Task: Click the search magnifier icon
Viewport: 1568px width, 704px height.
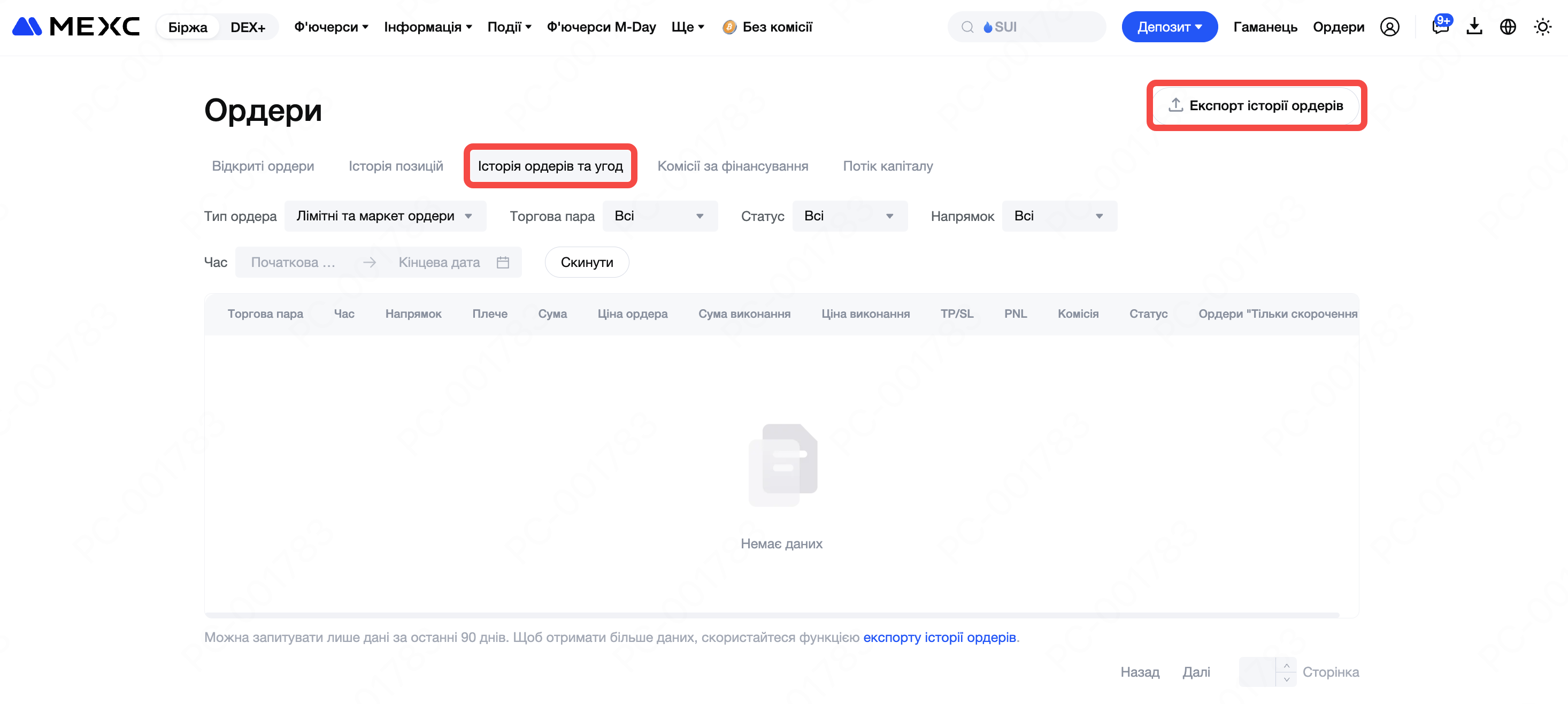Action: pyautogui.click(x=966, y=27)
